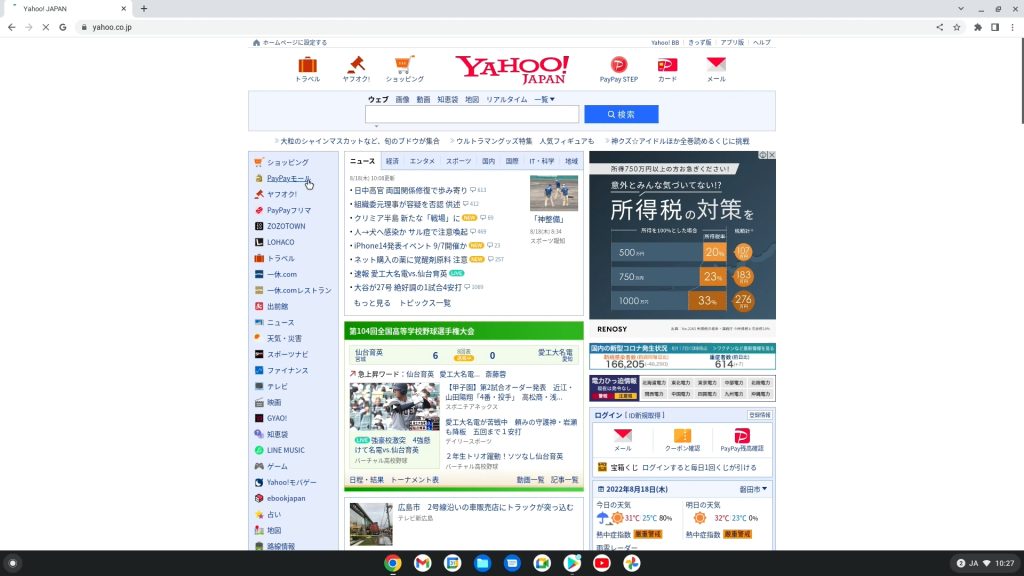Open the PayPay STEP icon
1024x576 pixels.
618,65
